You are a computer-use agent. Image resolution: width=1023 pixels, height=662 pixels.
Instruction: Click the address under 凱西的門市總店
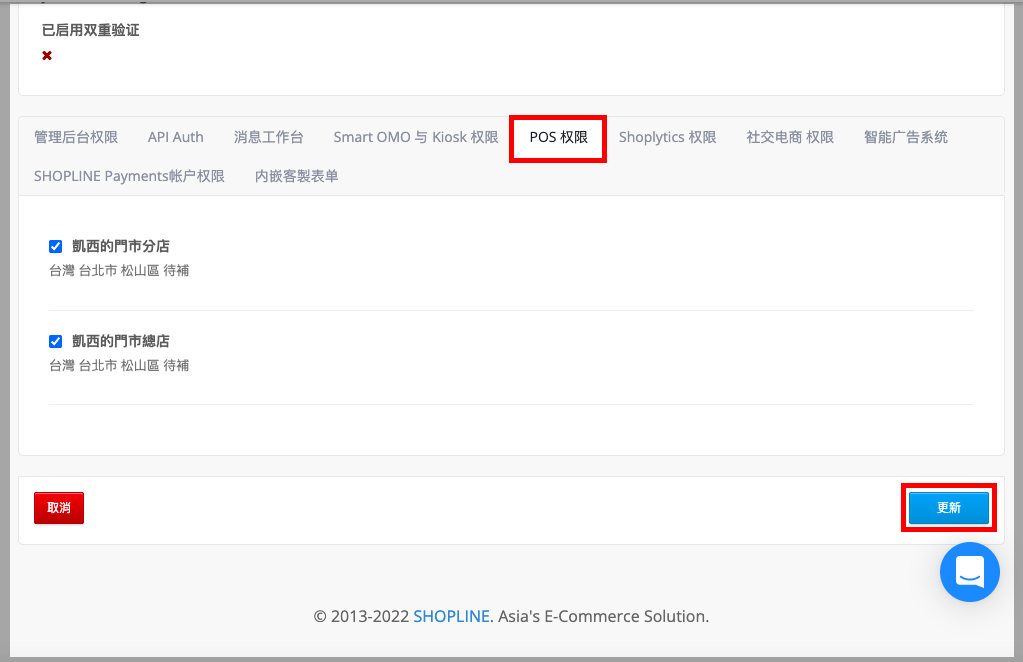tap(119, 365)
